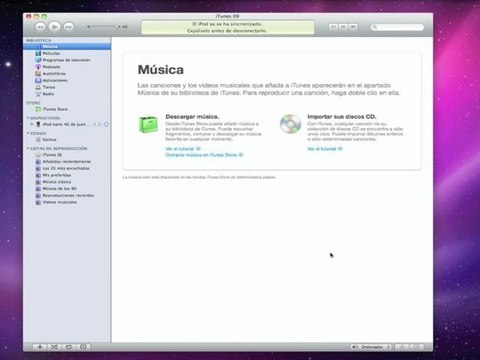
Task: Open Vídeos musicales playlist icon
Action: 38,202
